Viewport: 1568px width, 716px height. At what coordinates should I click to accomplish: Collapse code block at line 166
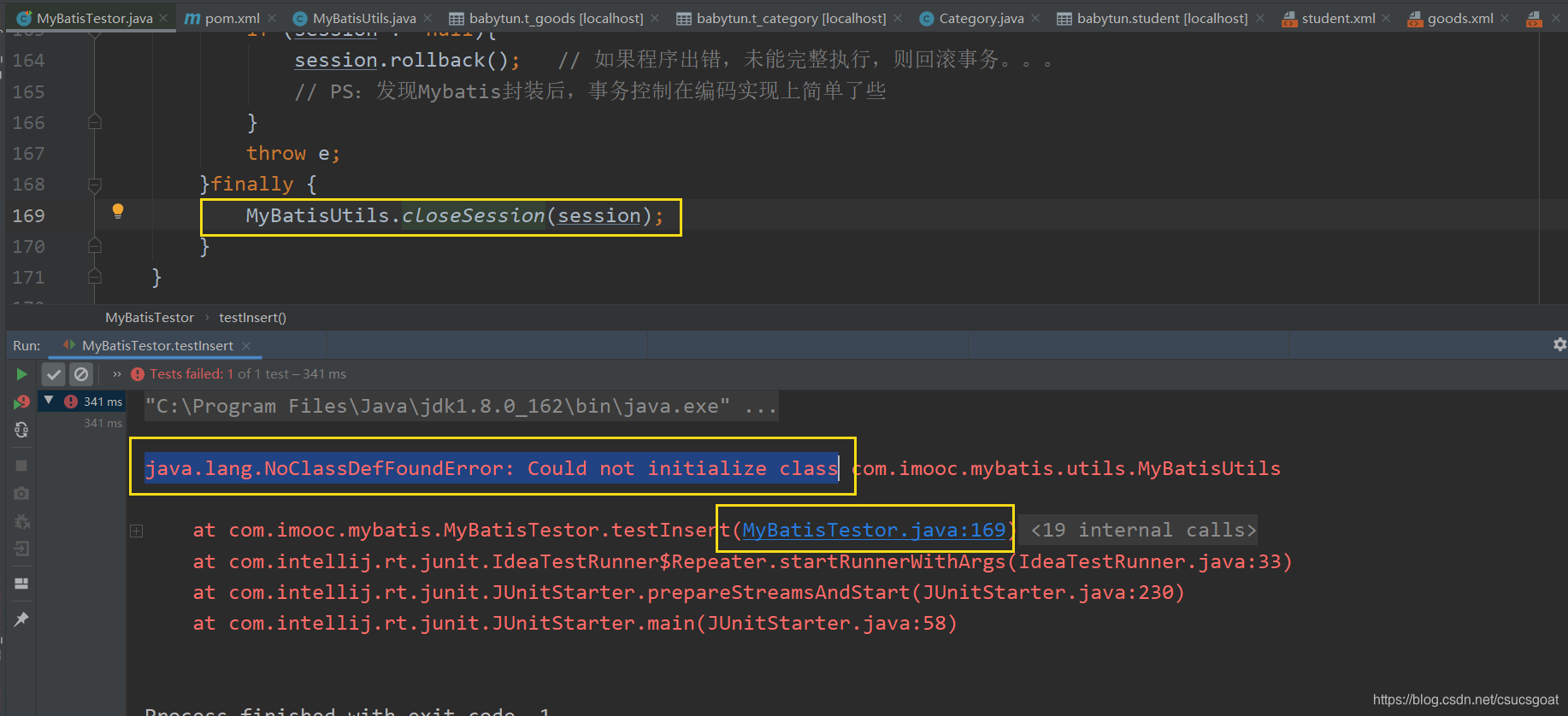(x=95, y=122)
